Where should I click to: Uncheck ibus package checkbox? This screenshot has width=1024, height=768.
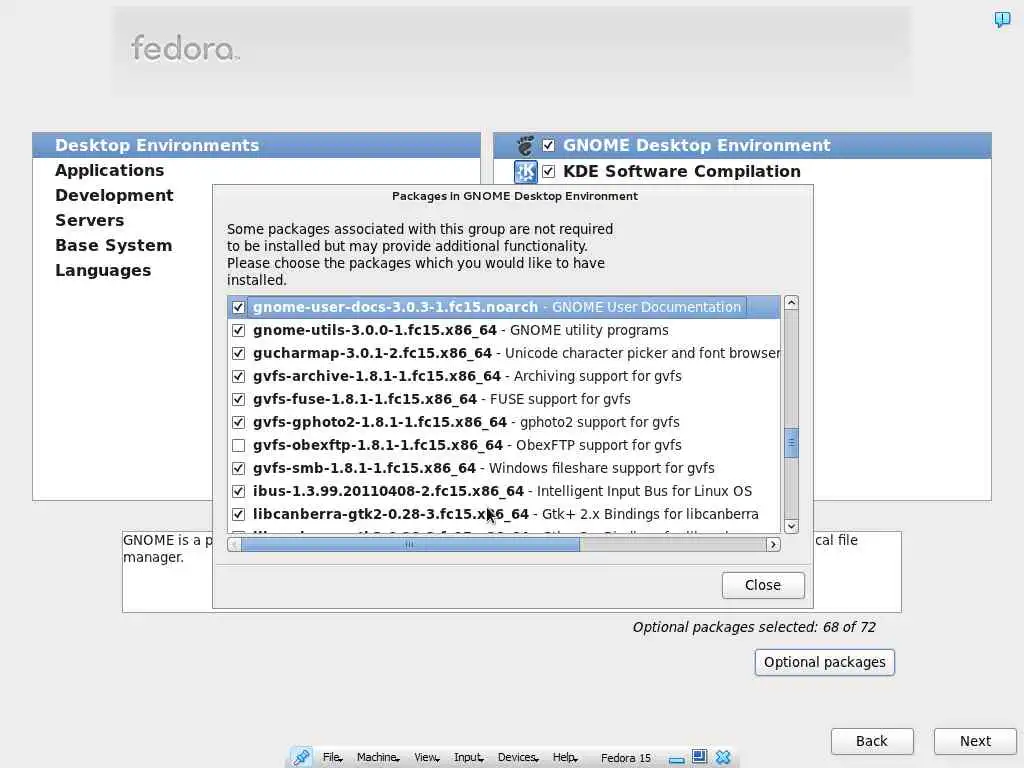[238, 491]
